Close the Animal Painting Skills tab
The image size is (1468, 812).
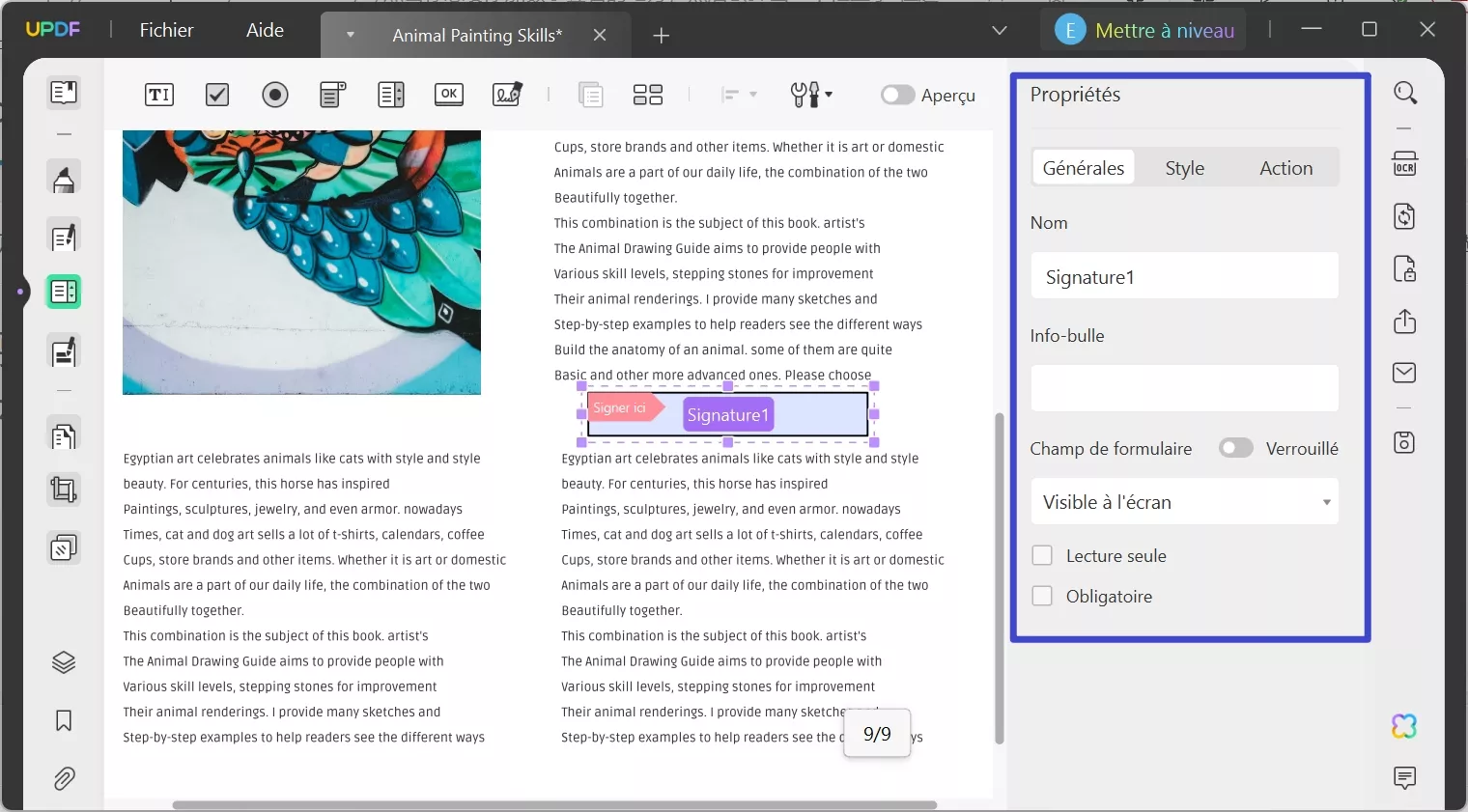[600, 35]
